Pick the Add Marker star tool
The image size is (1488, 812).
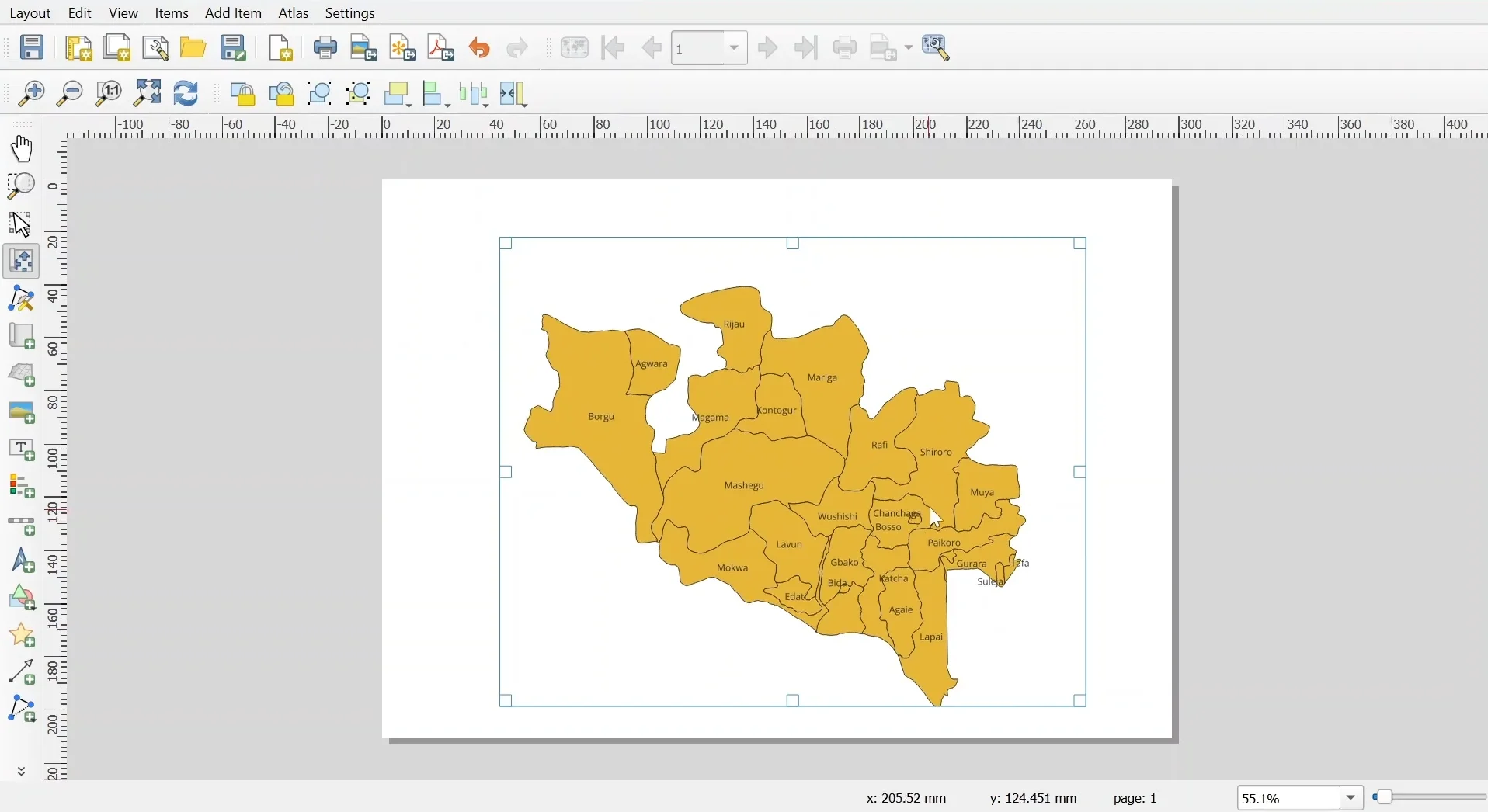click(x=21, y=636)
